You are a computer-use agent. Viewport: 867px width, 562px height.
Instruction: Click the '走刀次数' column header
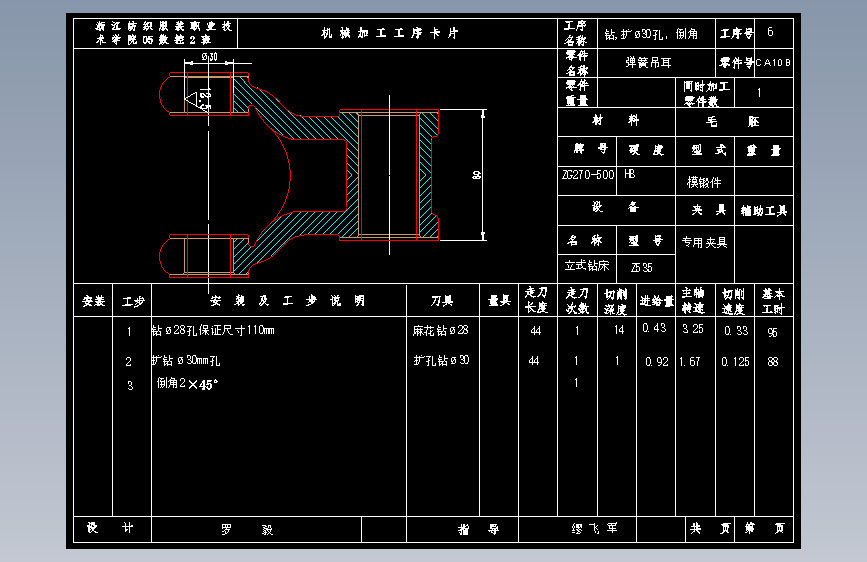[577, 301]
